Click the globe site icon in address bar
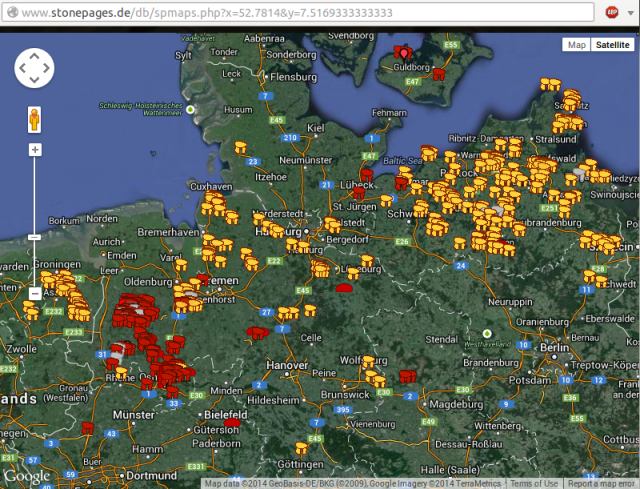The image size is (640, 489). (x=13, y=12)
